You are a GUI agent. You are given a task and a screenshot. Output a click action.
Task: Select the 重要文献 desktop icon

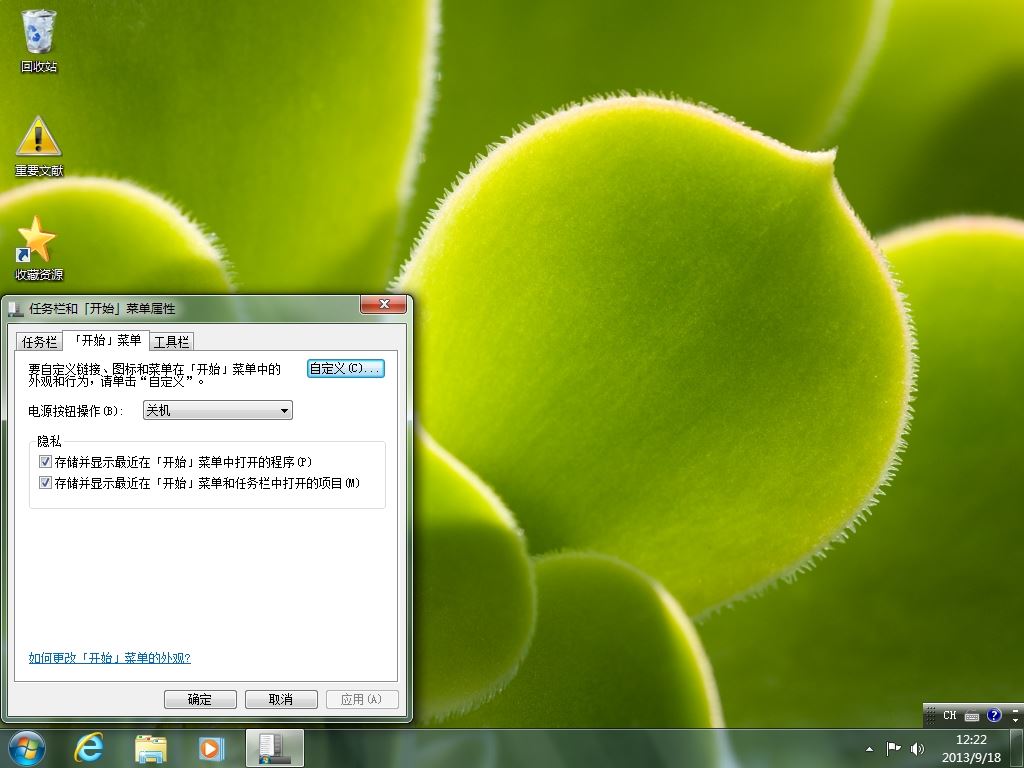tap(39, 146)
